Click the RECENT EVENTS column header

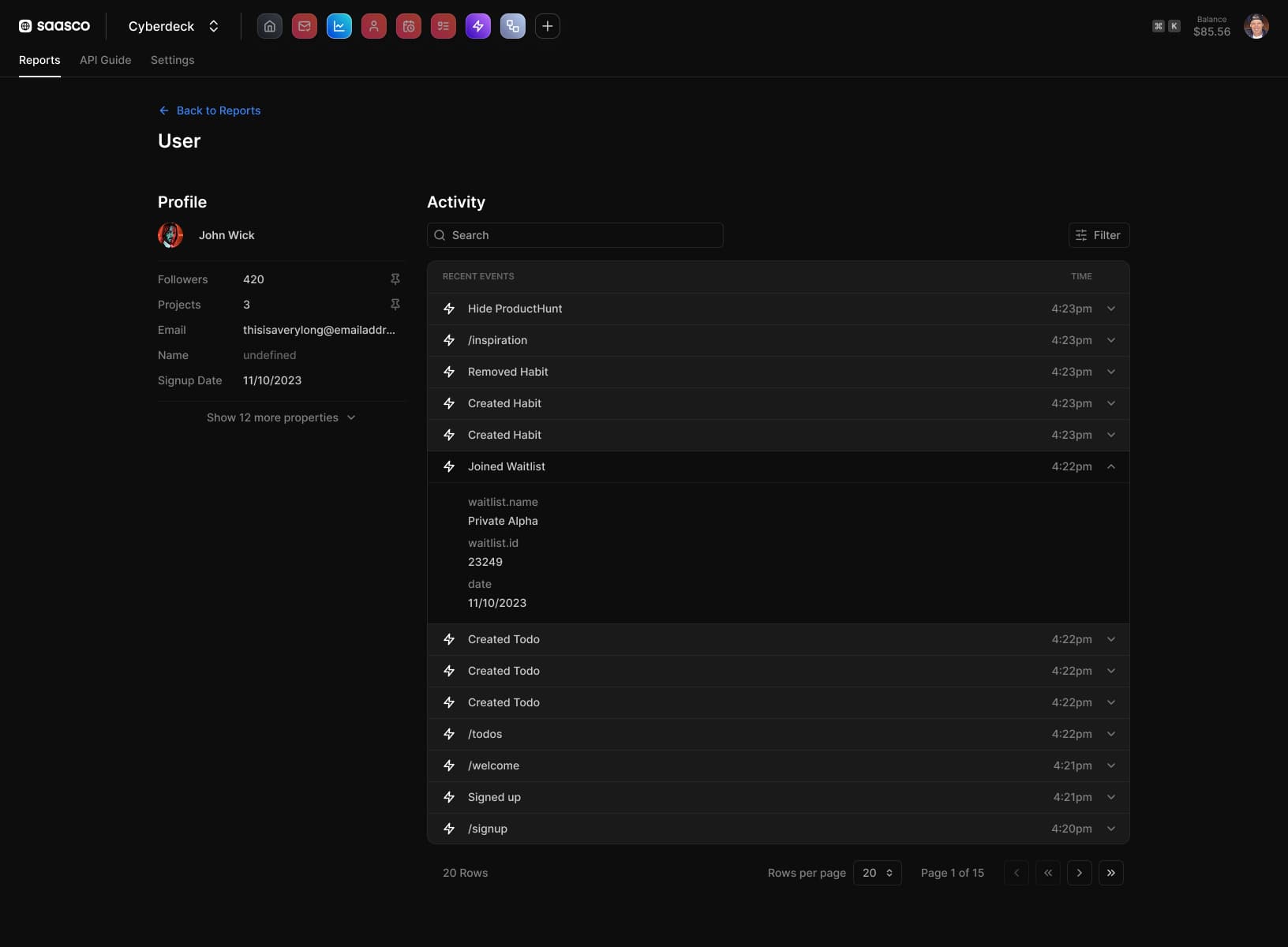tap(478, 276)
